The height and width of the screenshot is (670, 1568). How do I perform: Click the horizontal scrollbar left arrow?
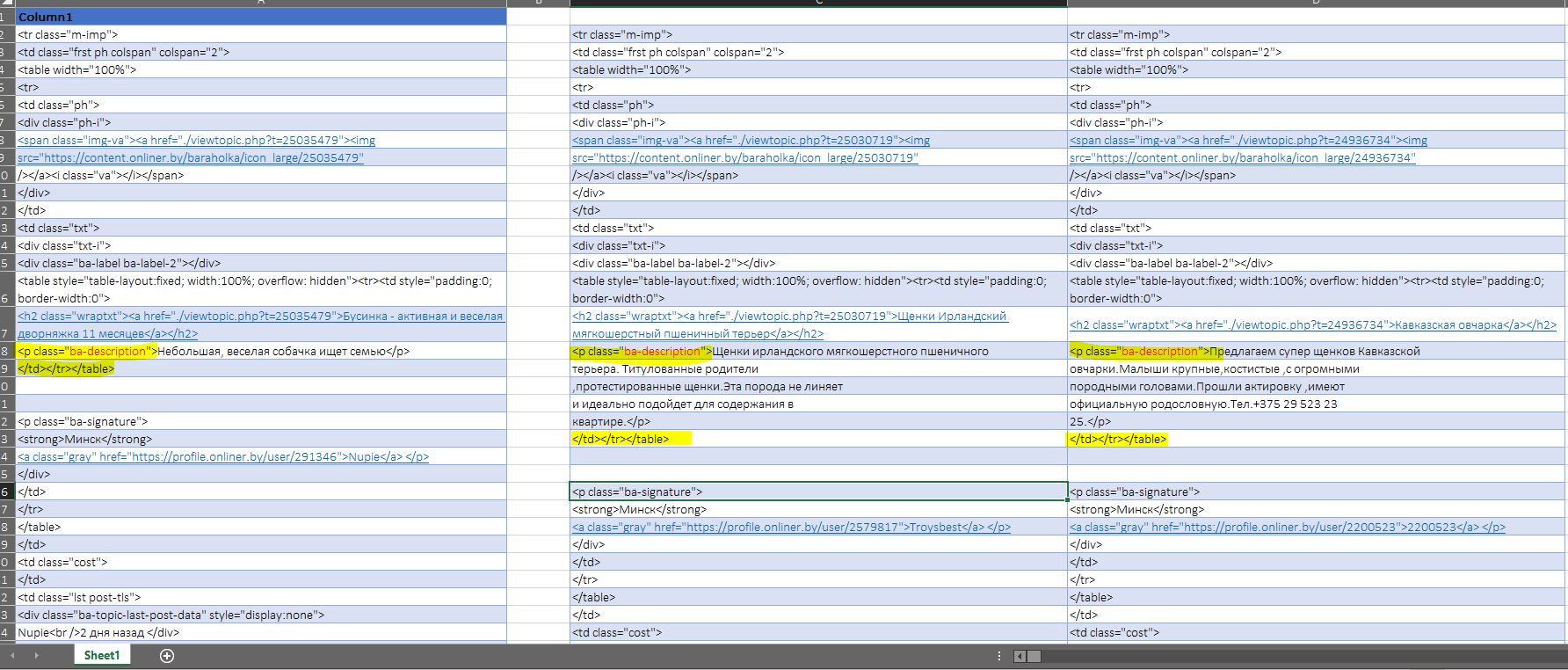pyautogui.click(x=1020, y=656)
